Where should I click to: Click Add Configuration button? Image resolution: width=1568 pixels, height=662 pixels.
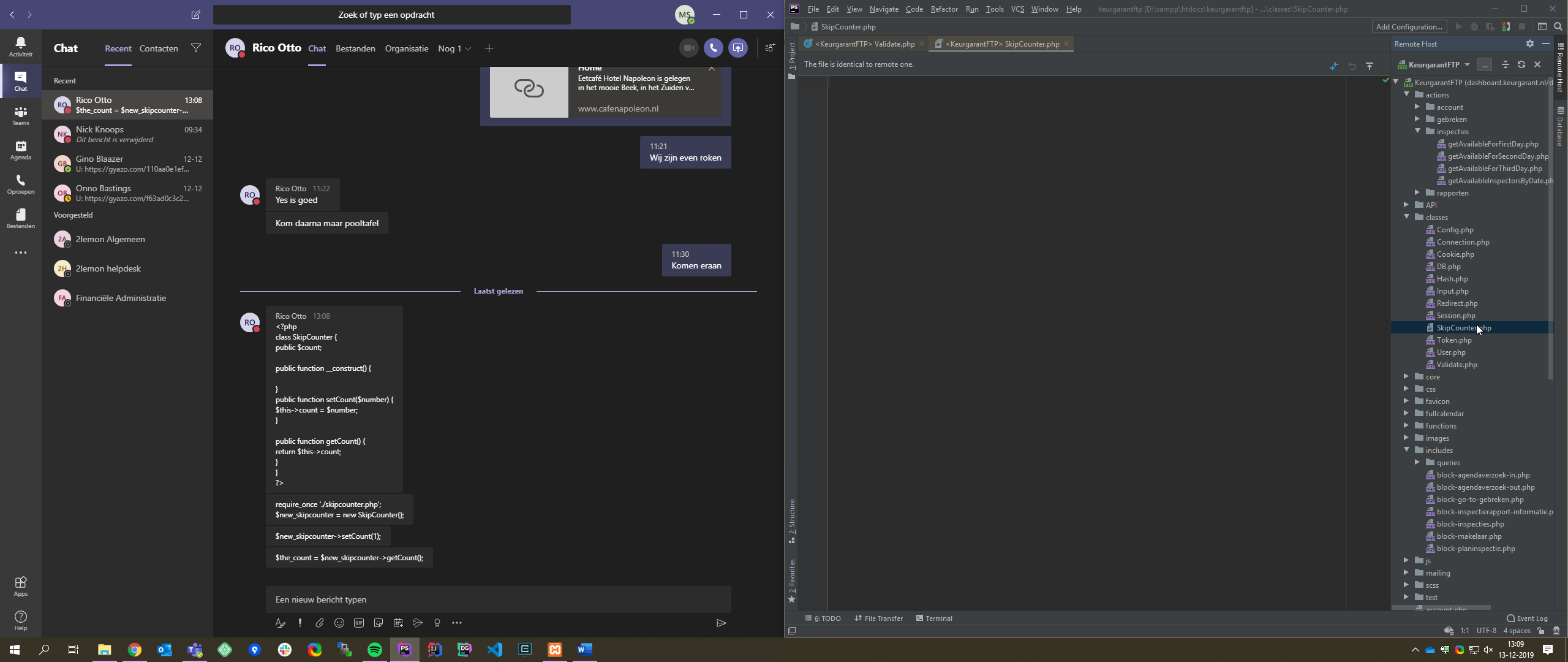[1409, 26]
